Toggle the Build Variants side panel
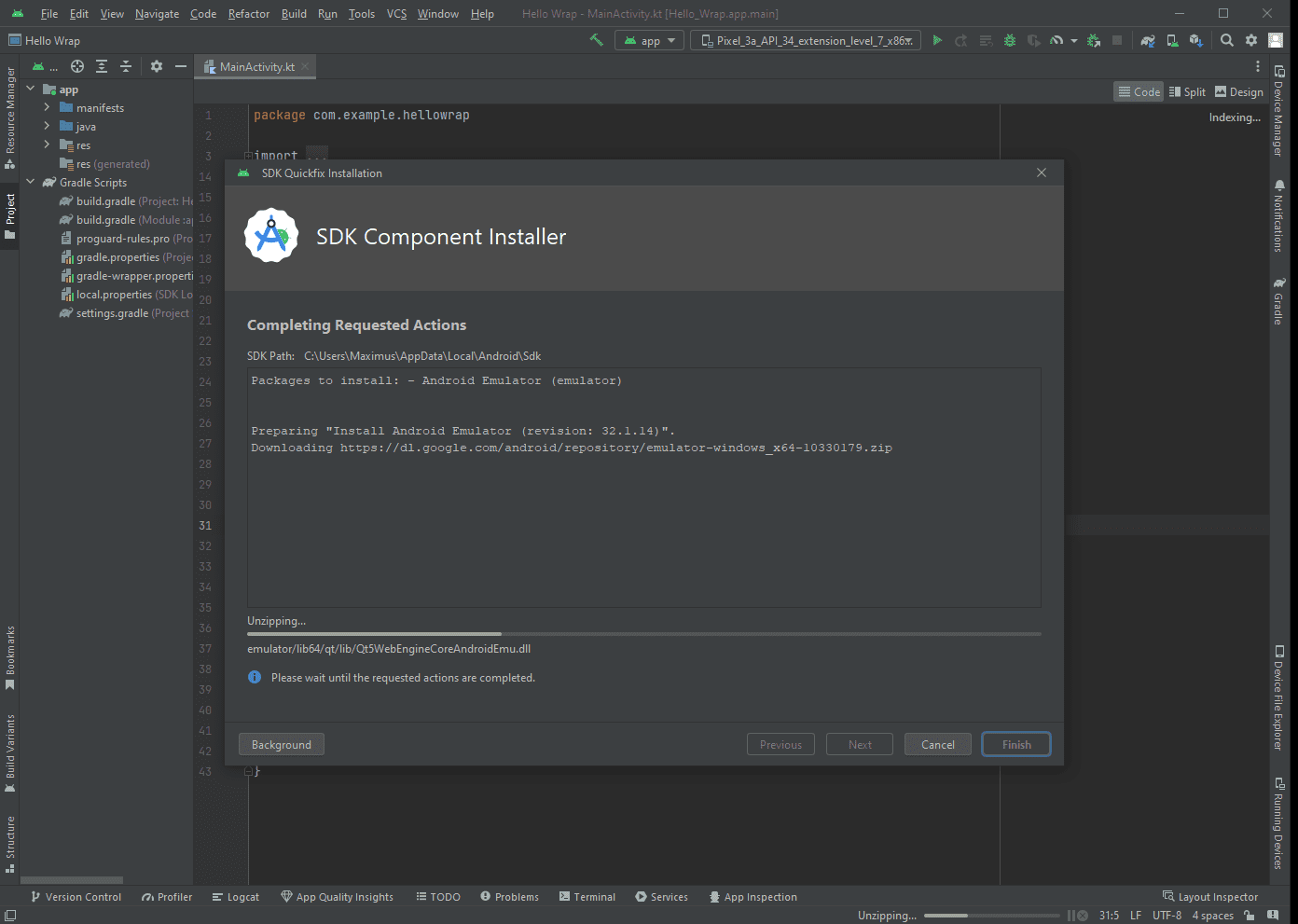 (x=10, y=753)
